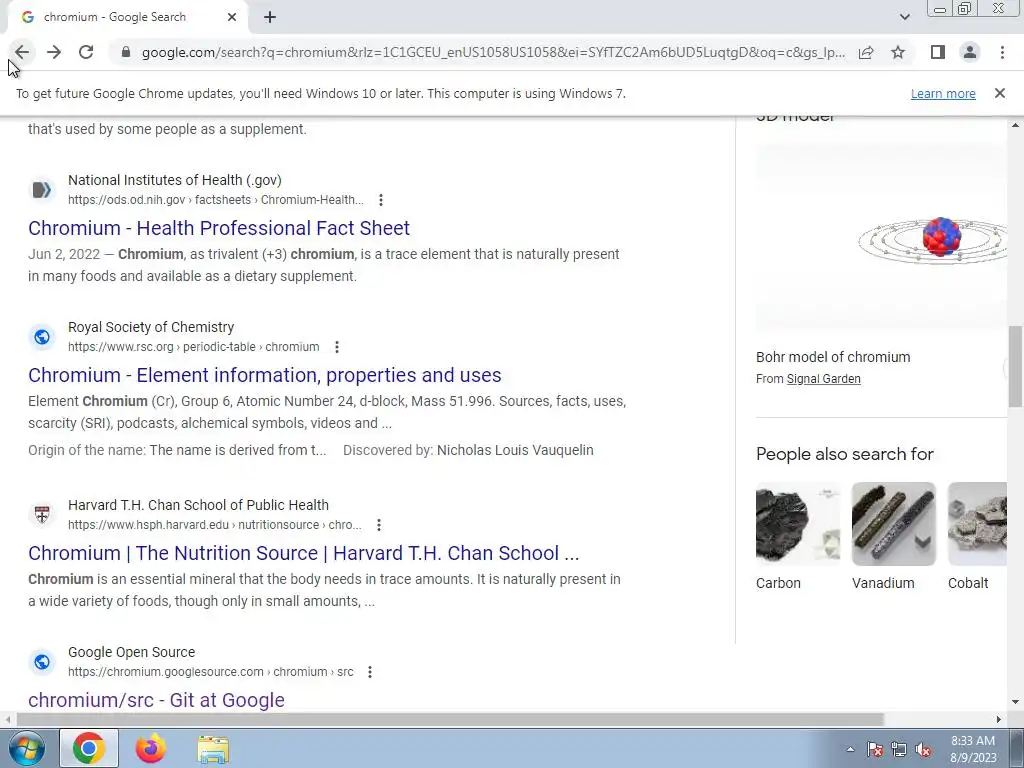Open more options for Royal Society of Chemistry result
The width and height of the screenshot is (1024, 768).
point(337,347)
